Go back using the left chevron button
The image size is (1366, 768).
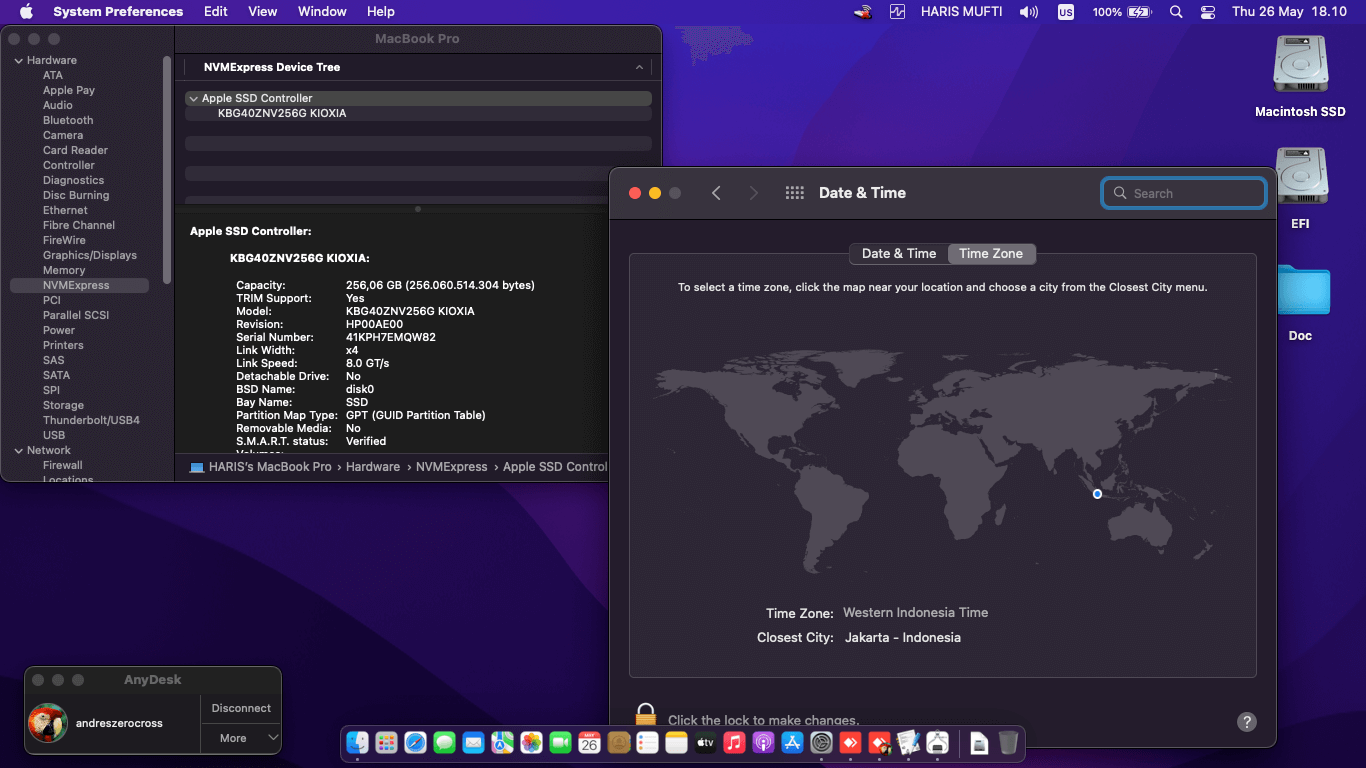716,193
